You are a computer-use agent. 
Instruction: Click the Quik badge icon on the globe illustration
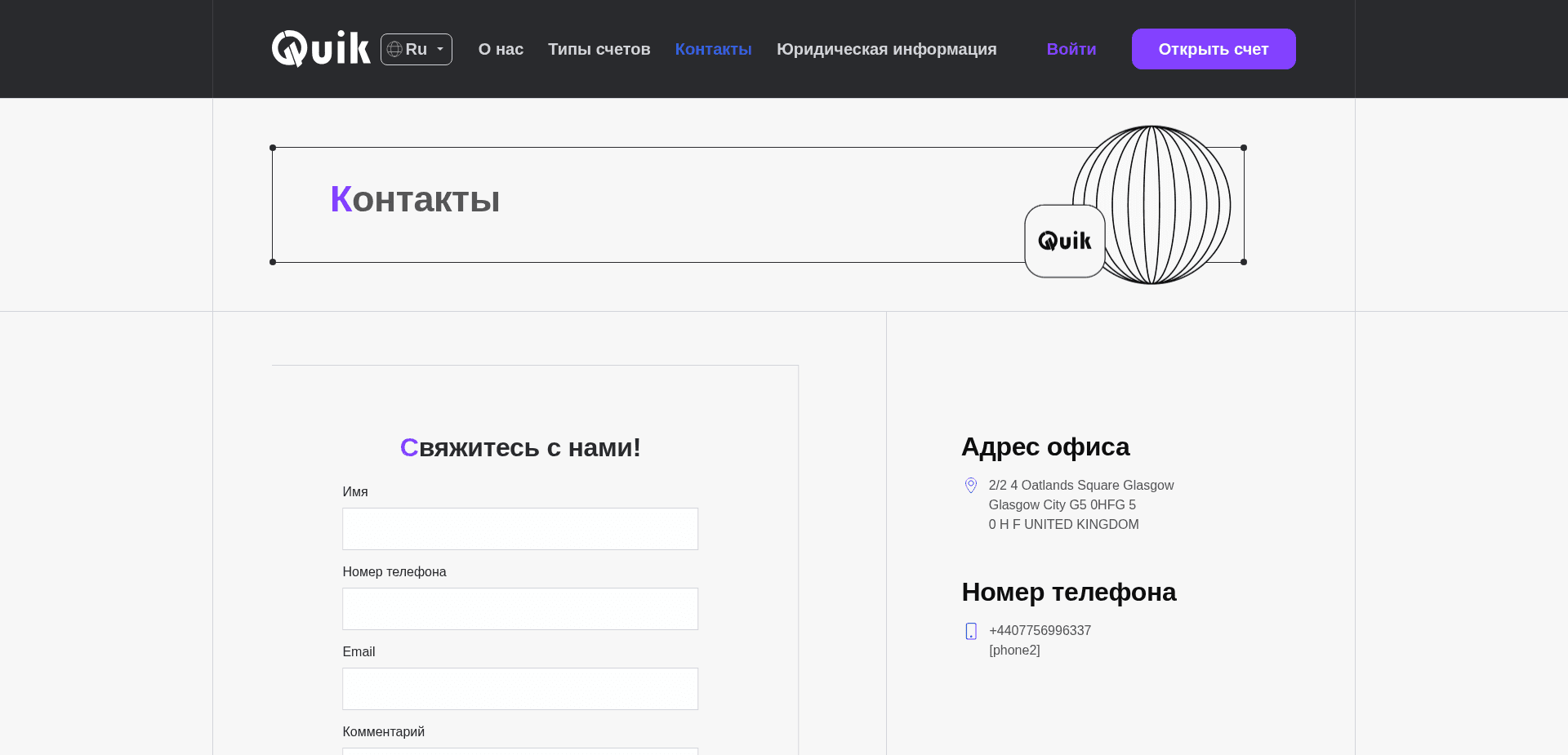[1063, 241]
